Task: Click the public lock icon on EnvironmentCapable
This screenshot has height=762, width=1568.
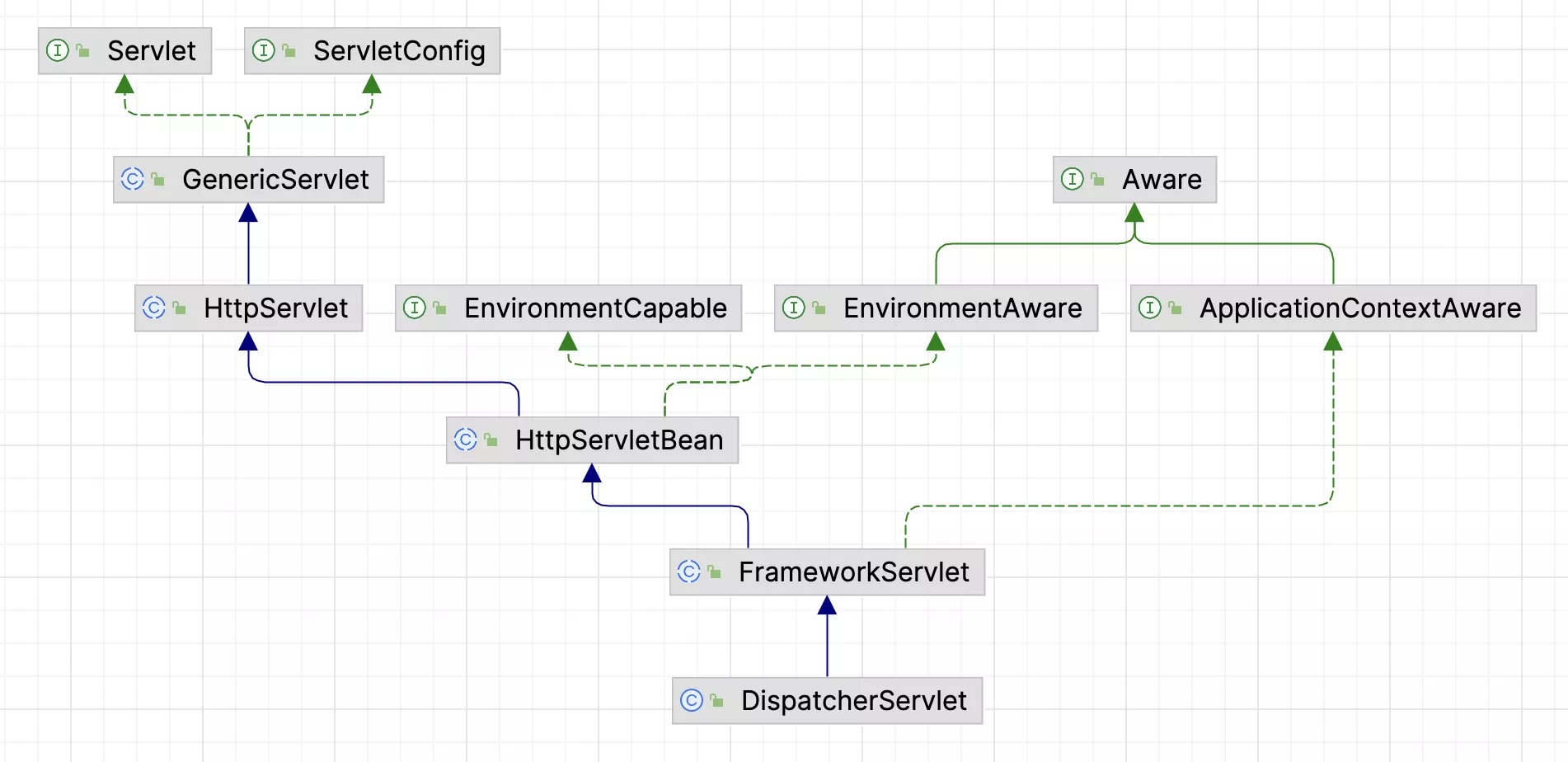Action: pyautogui.click(x=439, y=308)
